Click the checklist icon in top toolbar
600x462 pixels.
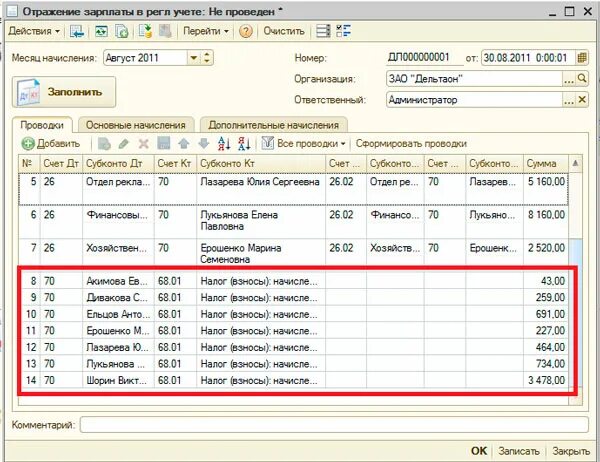343,31
